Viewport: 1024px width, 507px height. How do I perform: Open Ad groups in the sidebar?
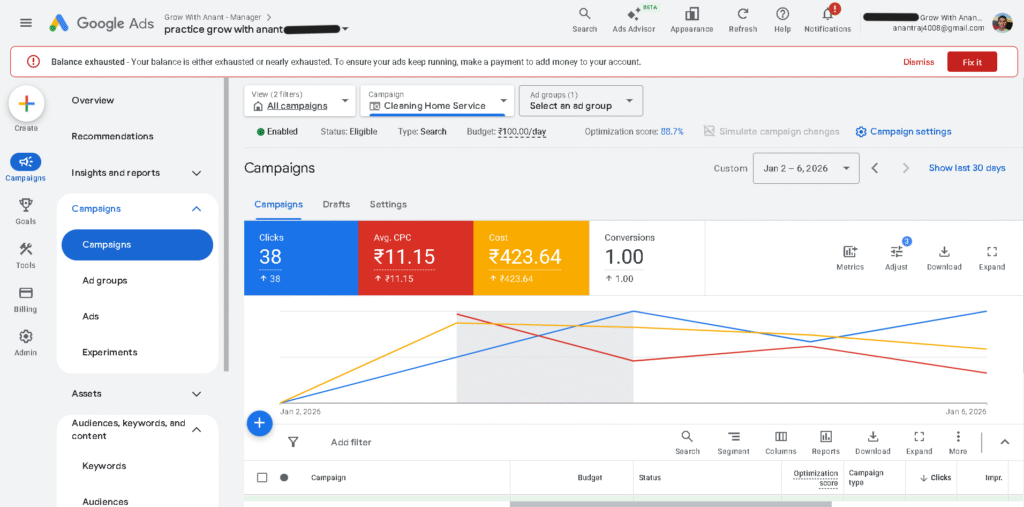[104, 280]
